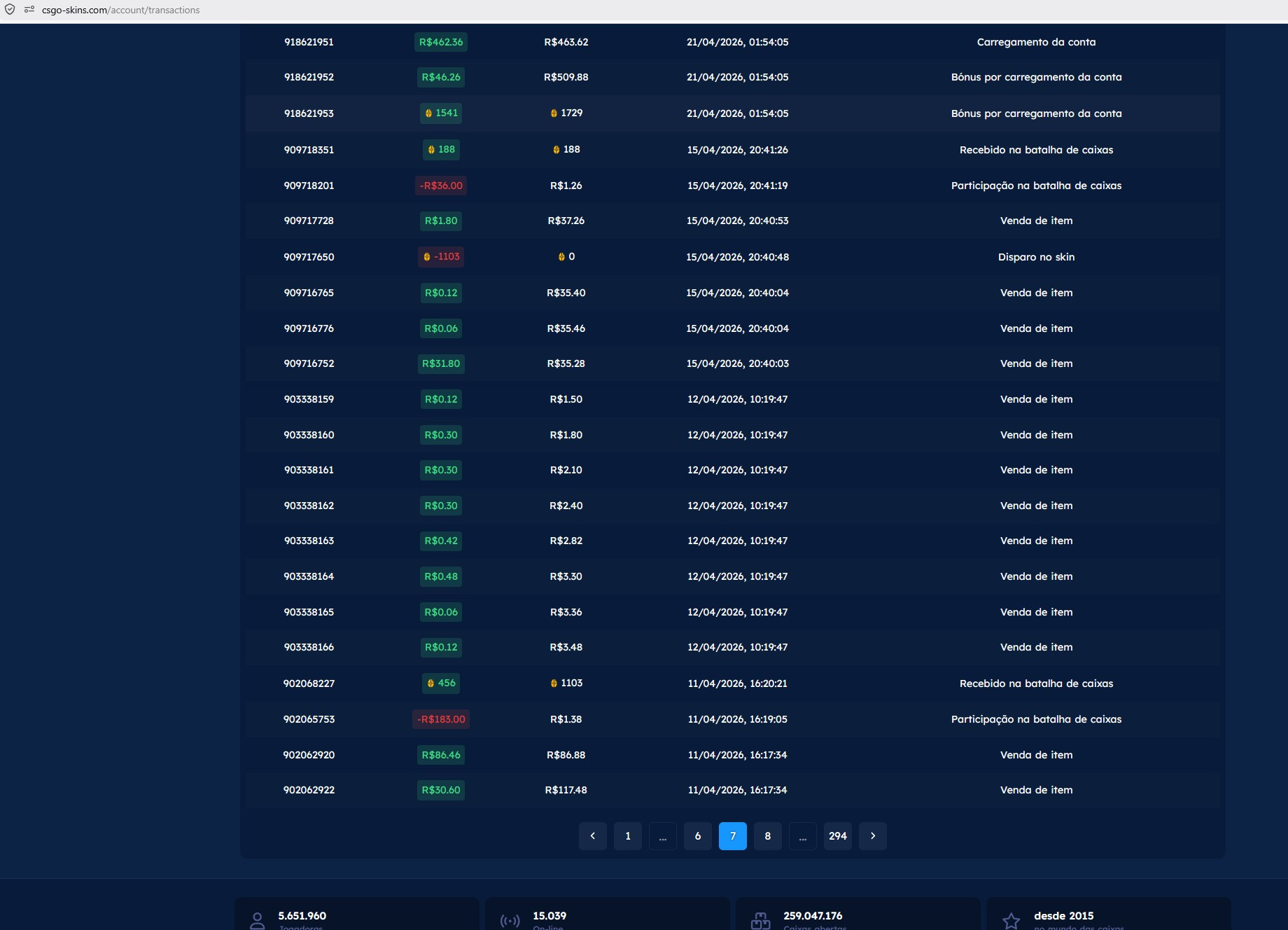
Task: Click the browser site security shield icon
Action: [10, 10]
